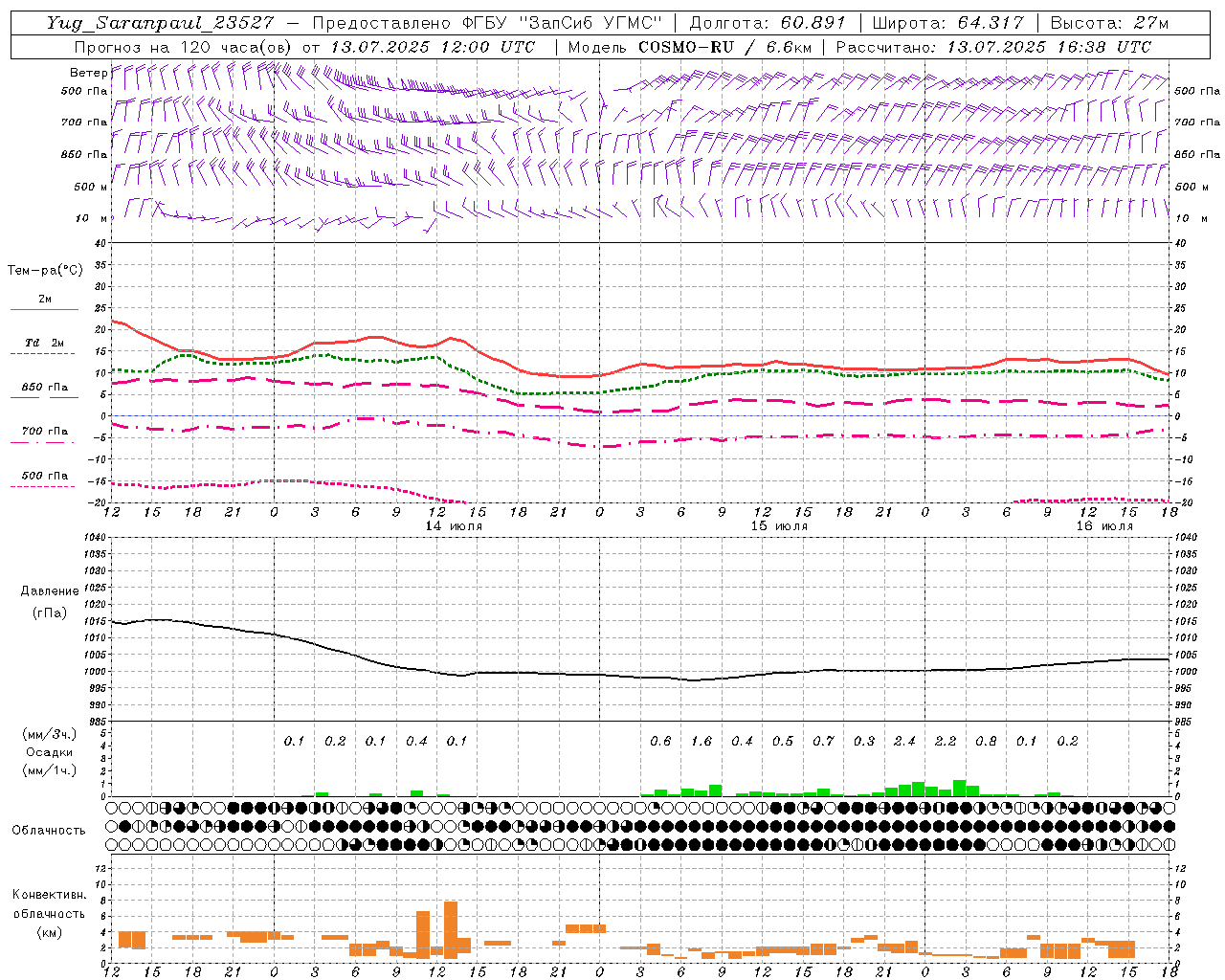
Task: Click green dashed line sample under 'Td 2м'
Action: 44,353
